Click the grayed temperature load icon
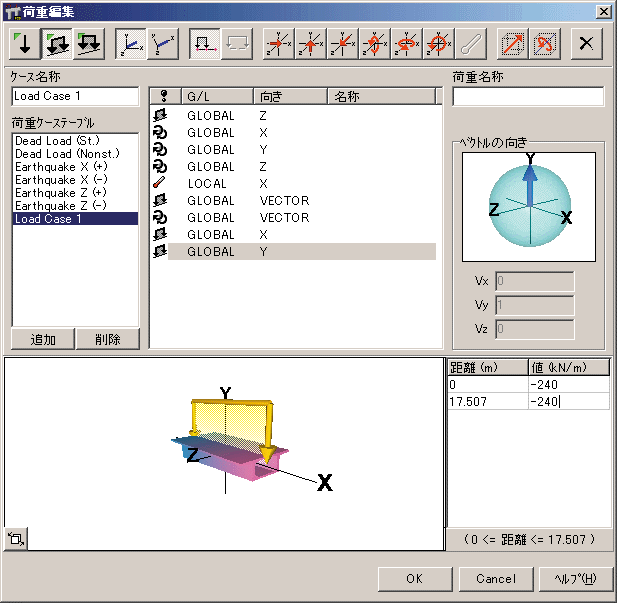This screenshot has height=603, width=617. coord(471,44)
